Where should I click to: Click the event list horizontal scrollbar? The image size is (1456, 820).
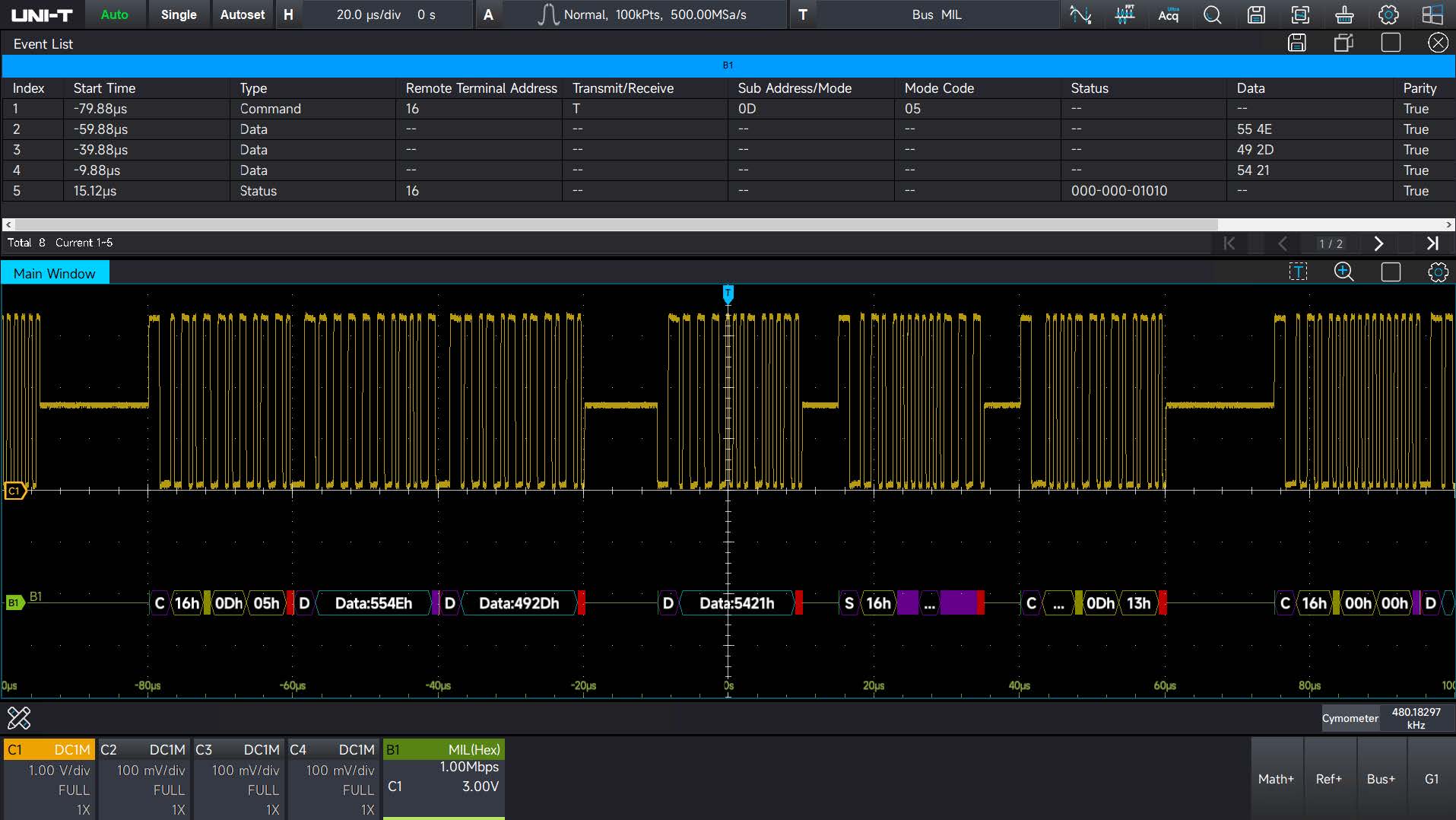pos(616,224)
